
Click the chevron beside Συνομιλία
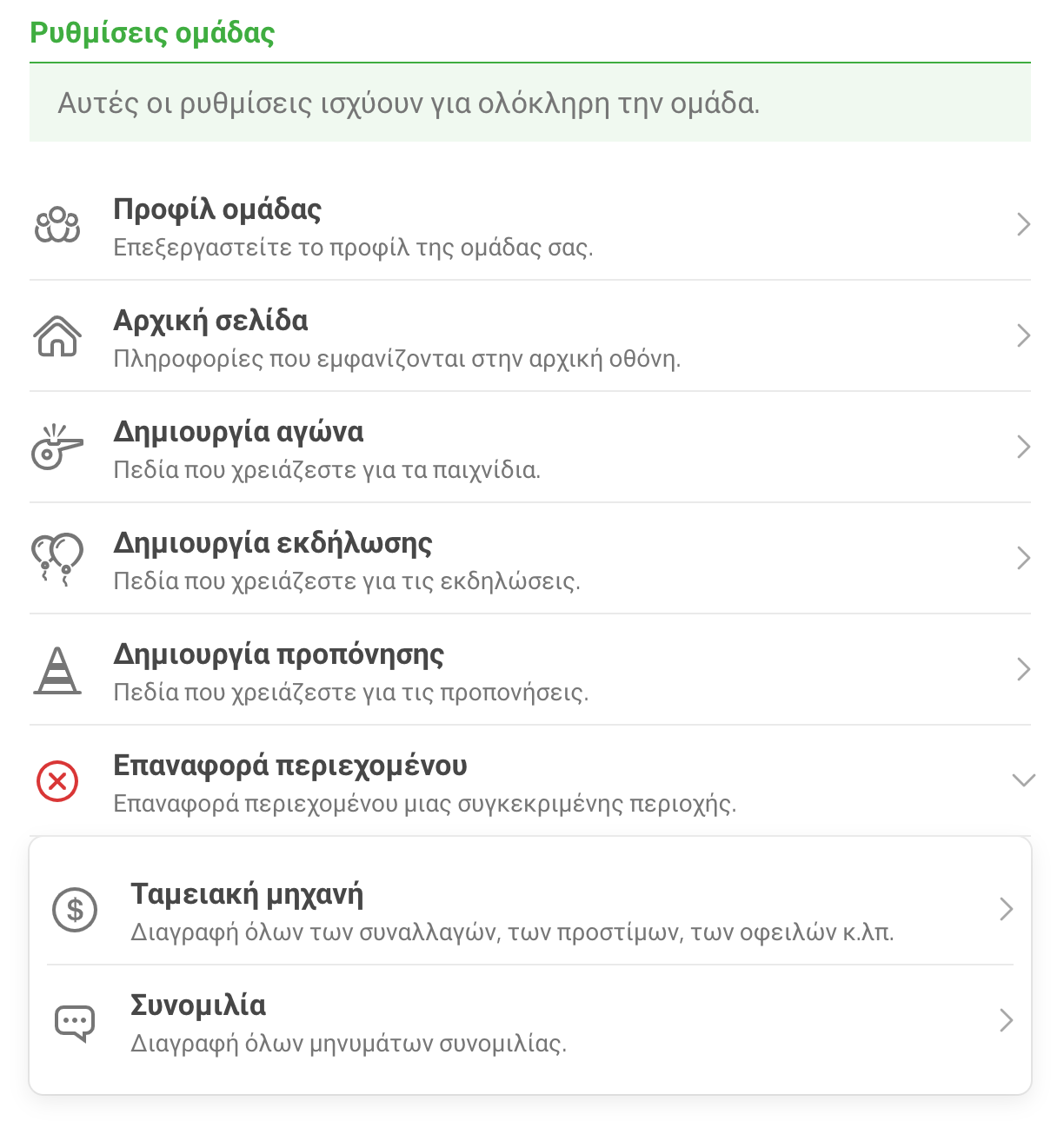(1007, 1020)
